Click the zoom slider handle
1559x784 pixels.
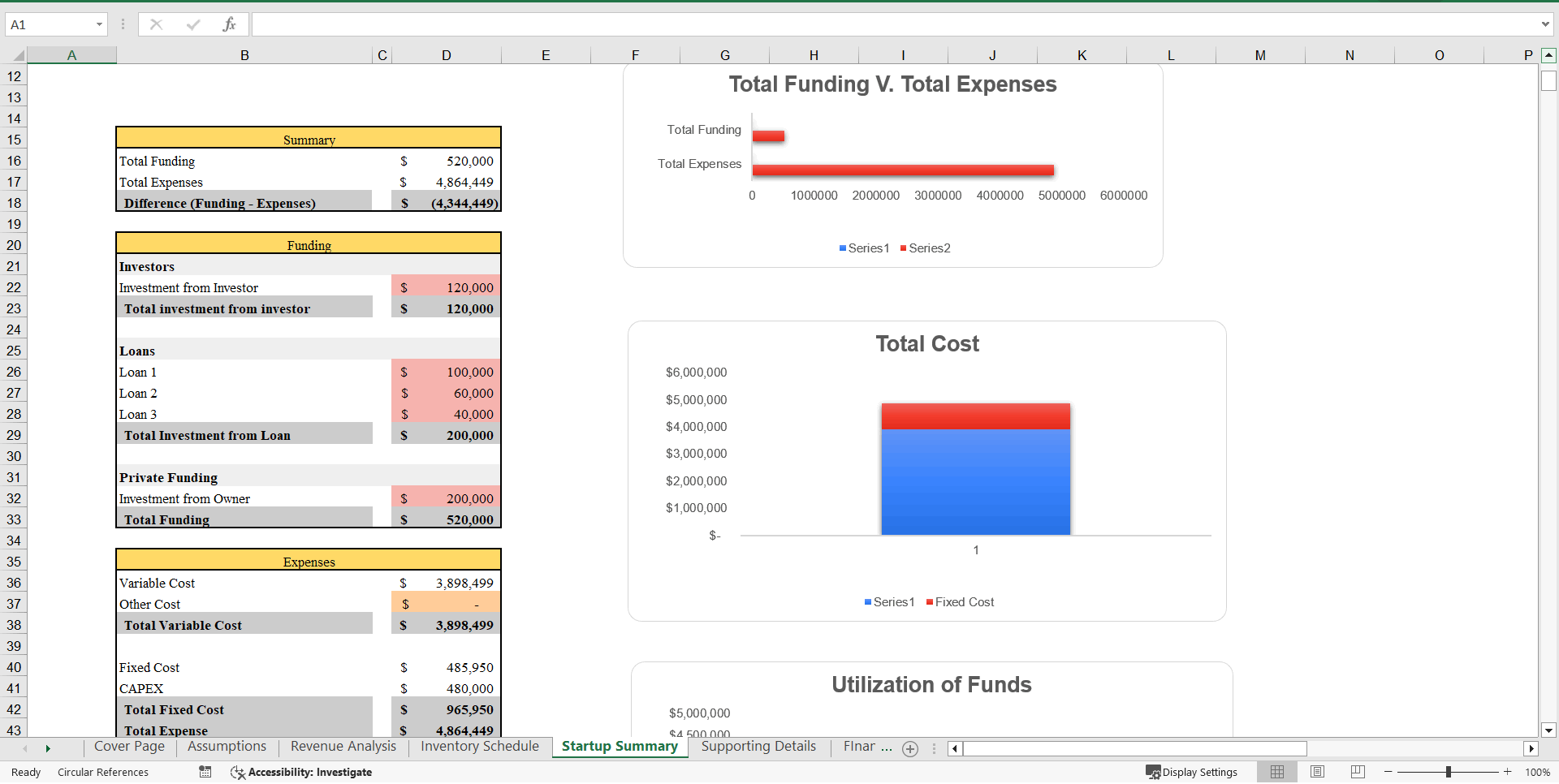click(x=1449, y=772)
